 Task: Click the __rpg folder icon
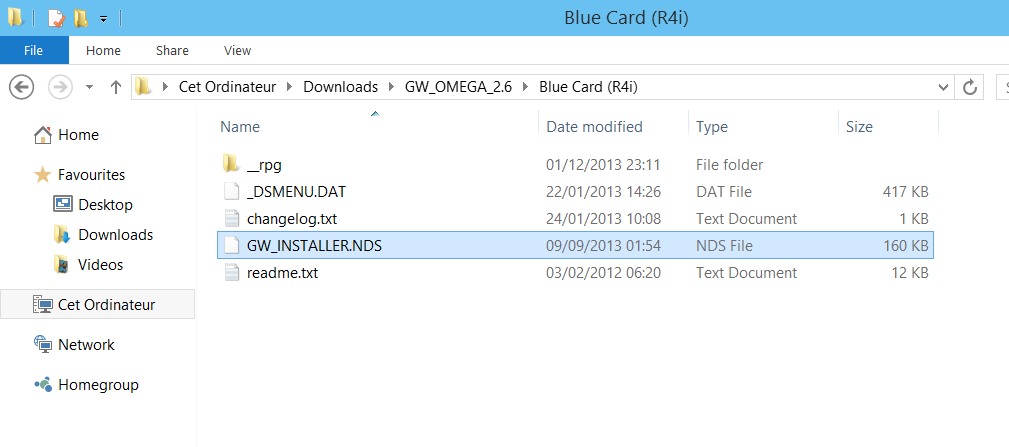point(232,165)
